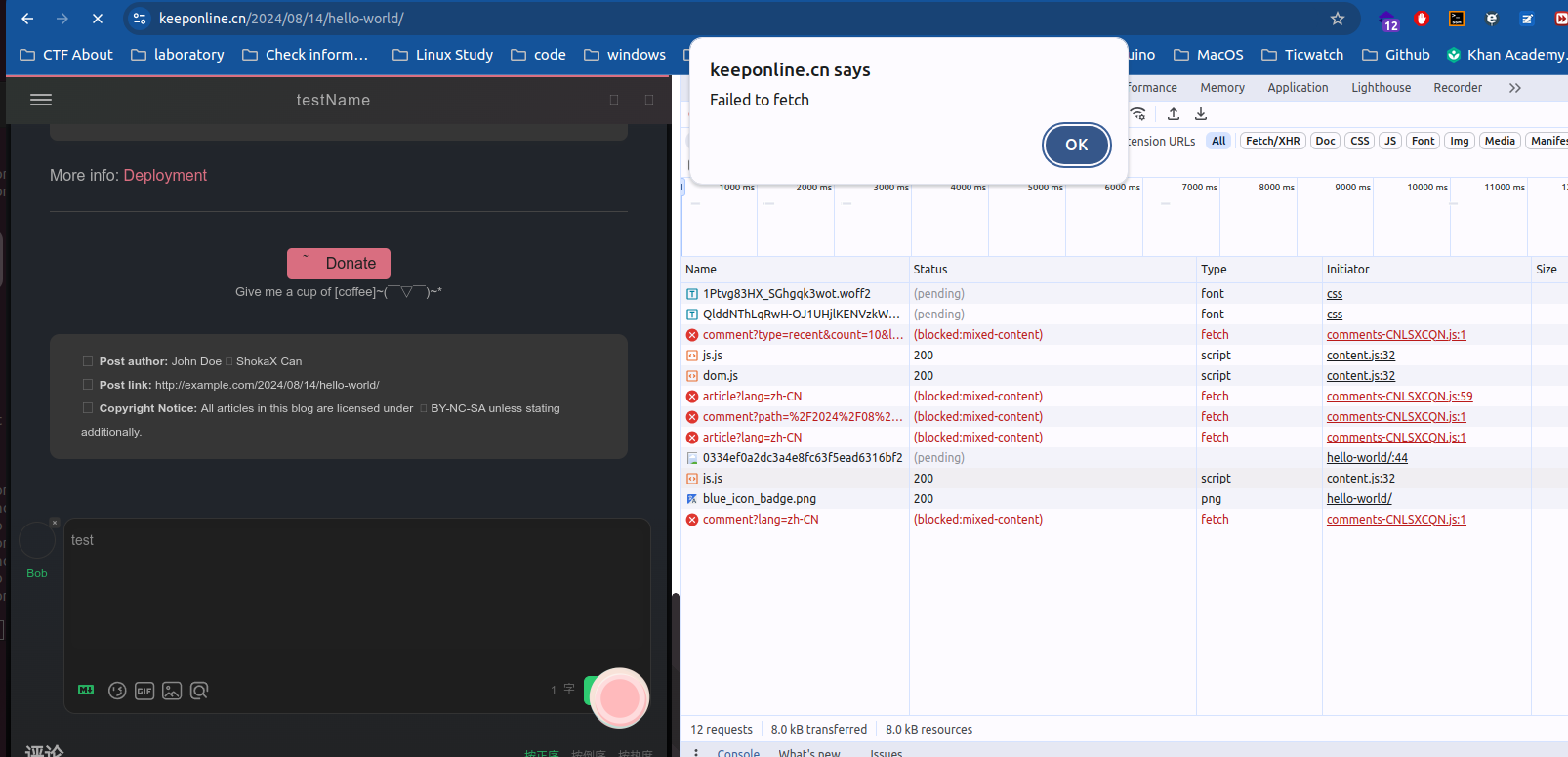Screen dimensions: 1568x757
Task: Click the export HAR download icon
Action: coord(1201,114)
